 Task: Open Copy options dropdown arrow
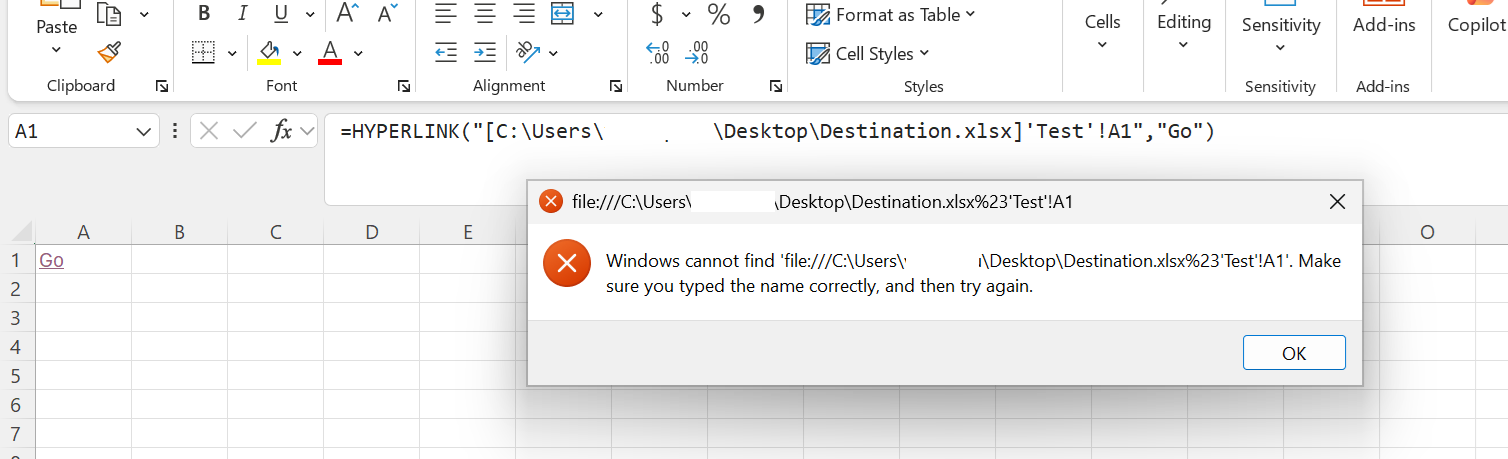click(x=144, y=14)
